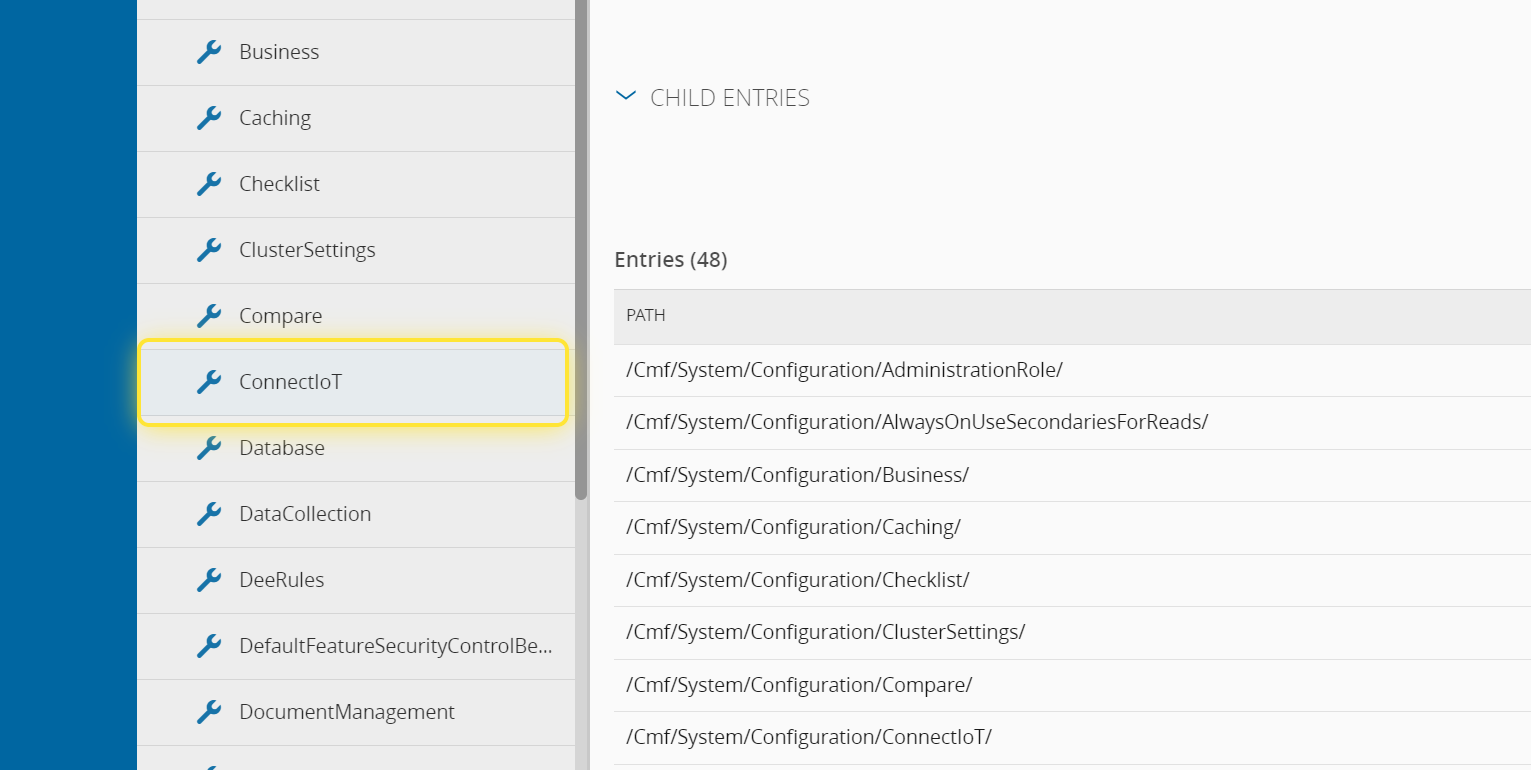Collapse the Child Entries section chevron

click(626, 97)
